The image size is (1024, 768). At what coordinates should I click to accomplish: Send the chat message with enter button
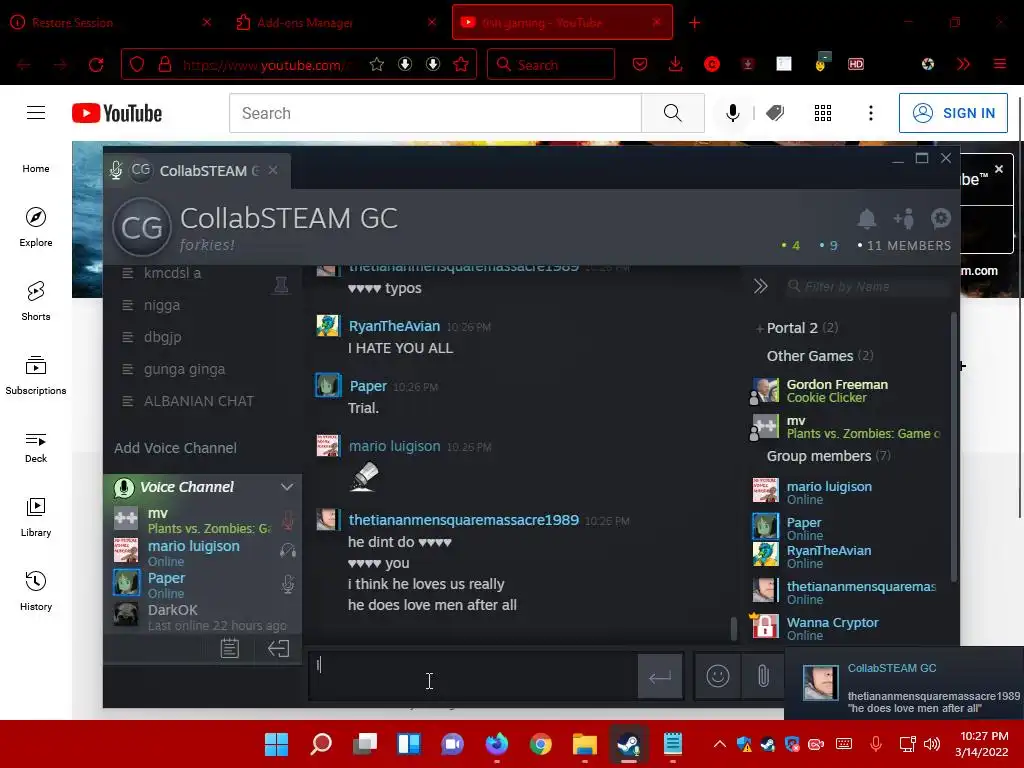(660, 677)
